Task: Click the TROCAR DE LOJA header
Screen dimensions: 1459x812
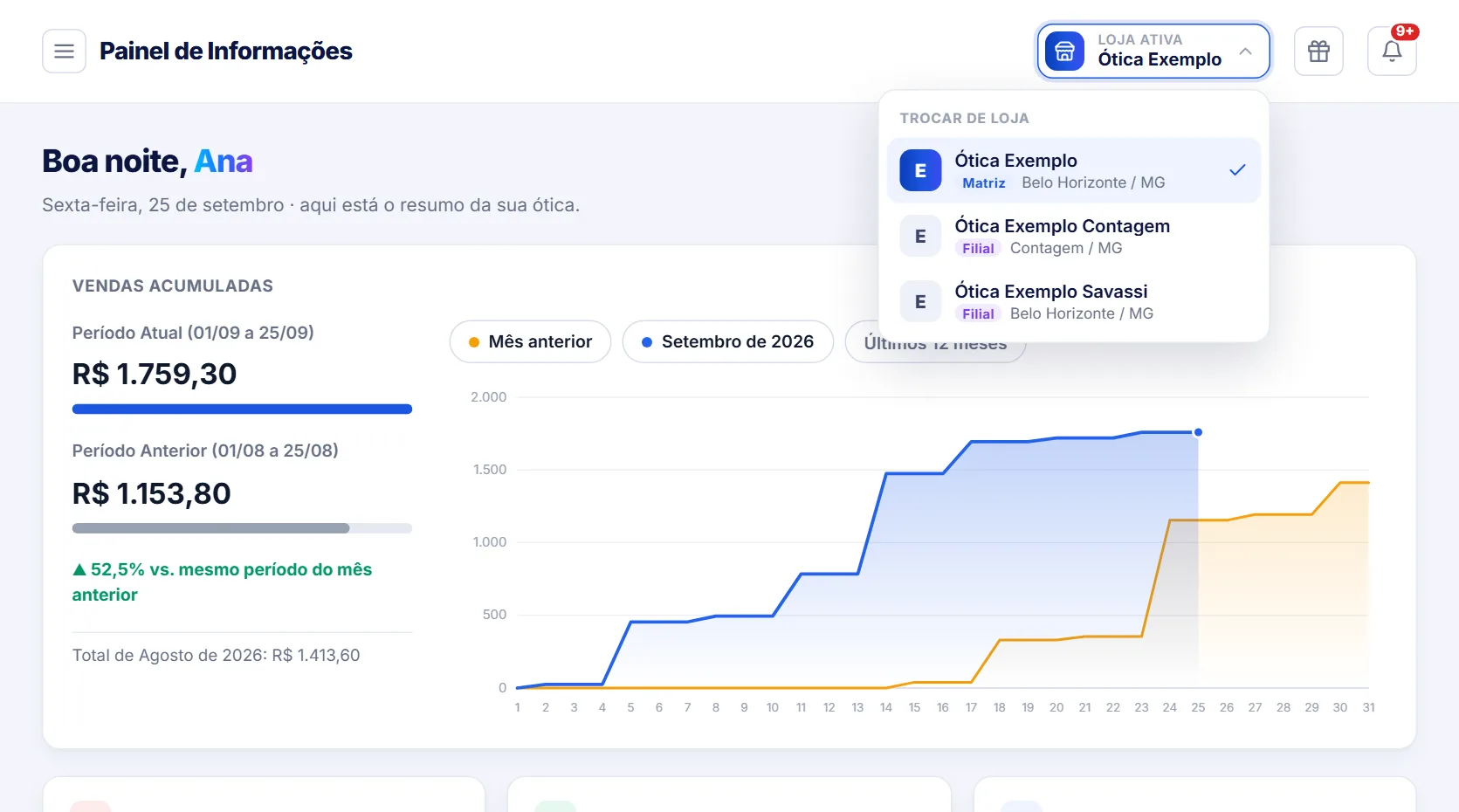Action: (x=964, y=118)
